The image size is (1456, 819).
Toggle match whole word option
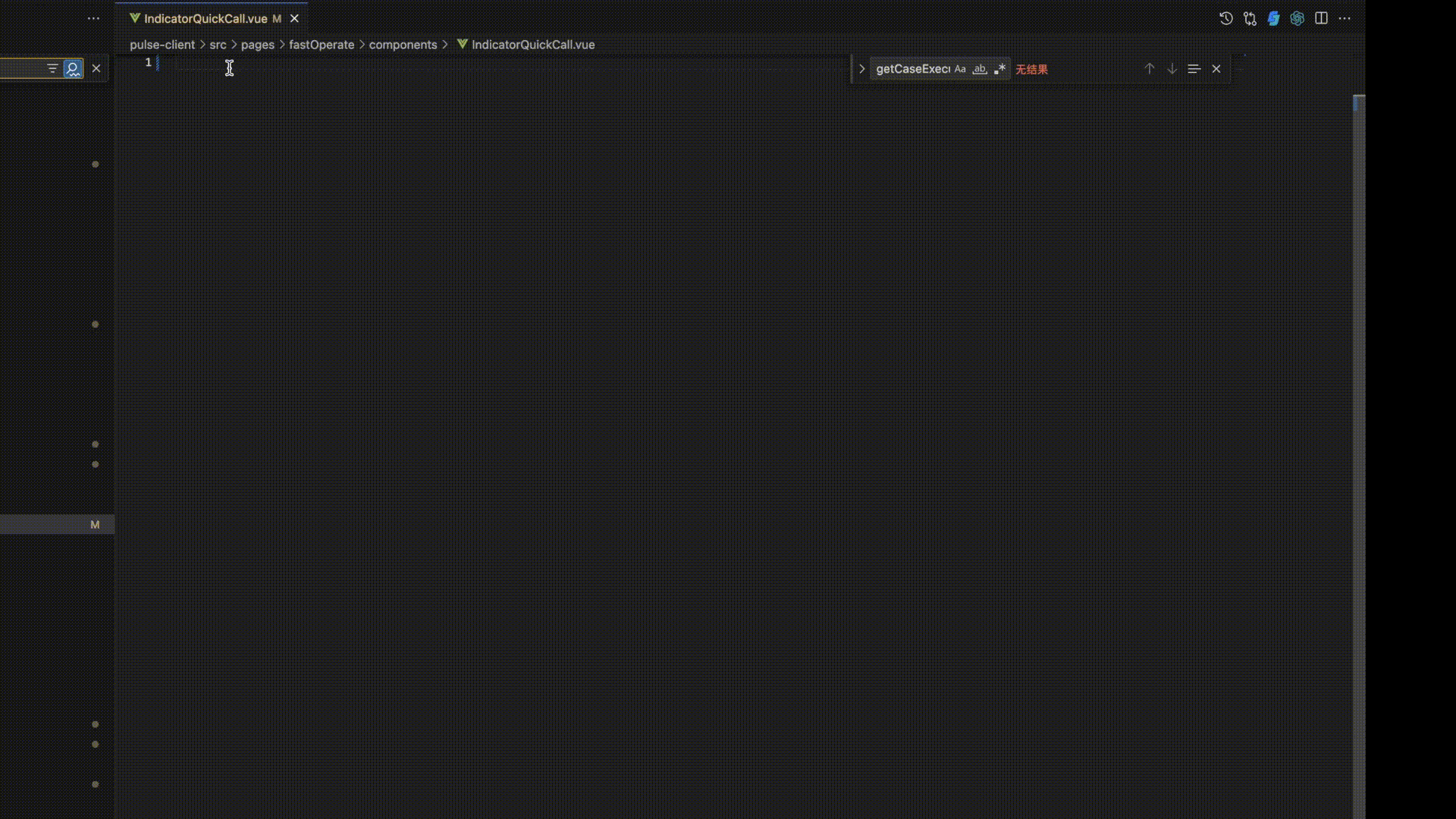click(x=980, y=69)
